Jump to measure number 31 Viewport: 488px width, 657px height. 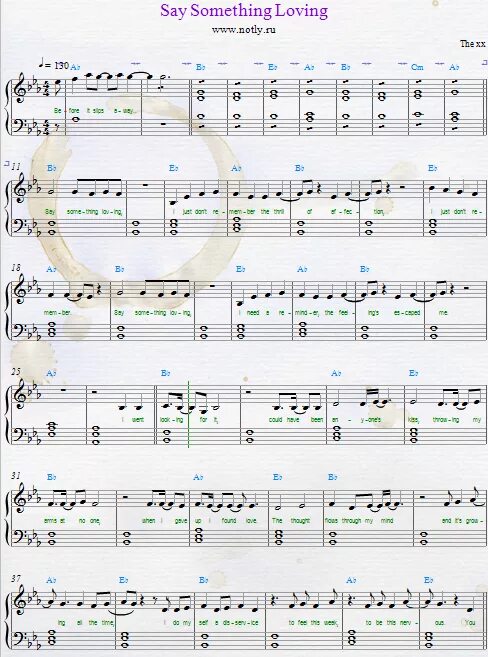click(x=15, y=476)
